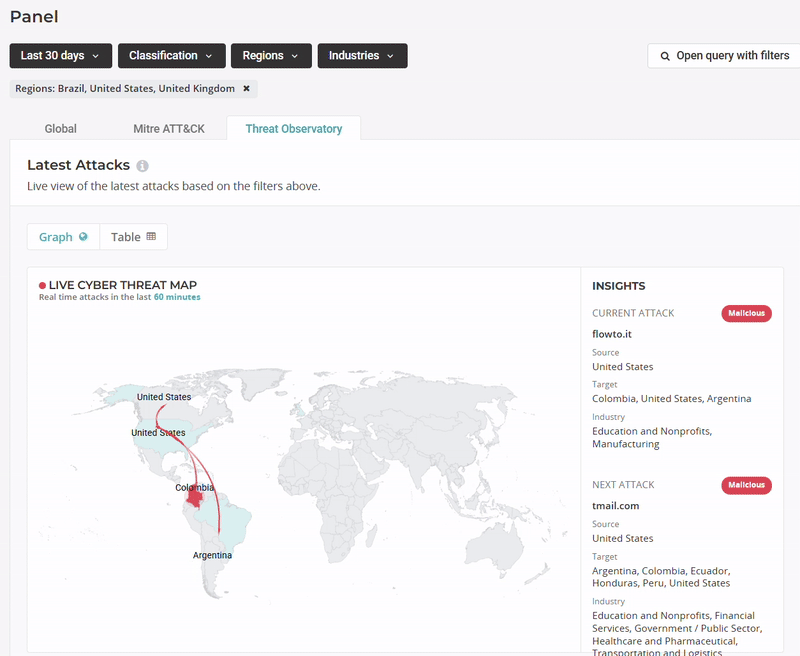Click the globe icon next to Graph
This screenshot has width=800, height=656.
pos(83,237)
